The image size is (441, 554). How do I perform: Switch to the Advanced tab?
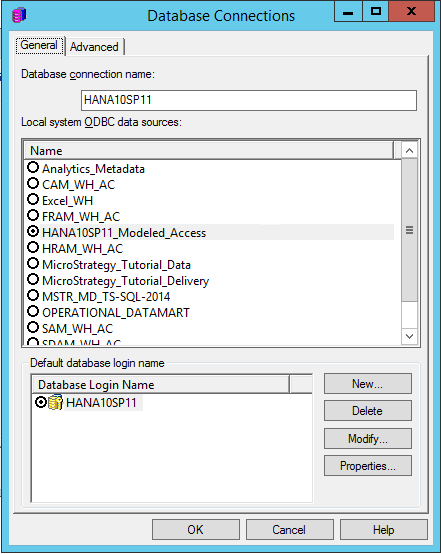coord(94,47)
